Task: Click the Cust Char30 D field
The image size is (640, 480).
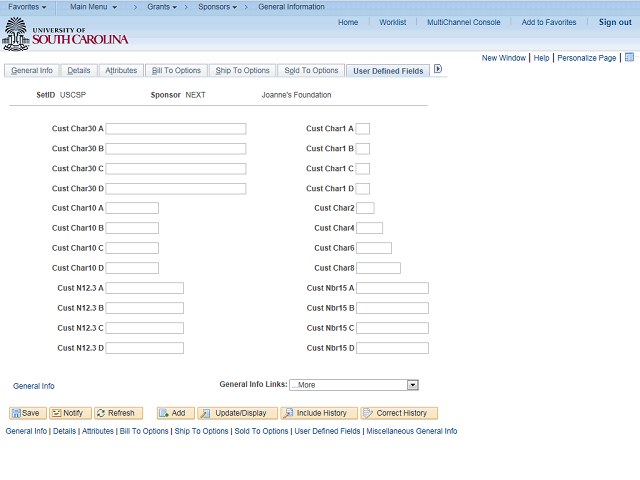Action: [176, 189]
